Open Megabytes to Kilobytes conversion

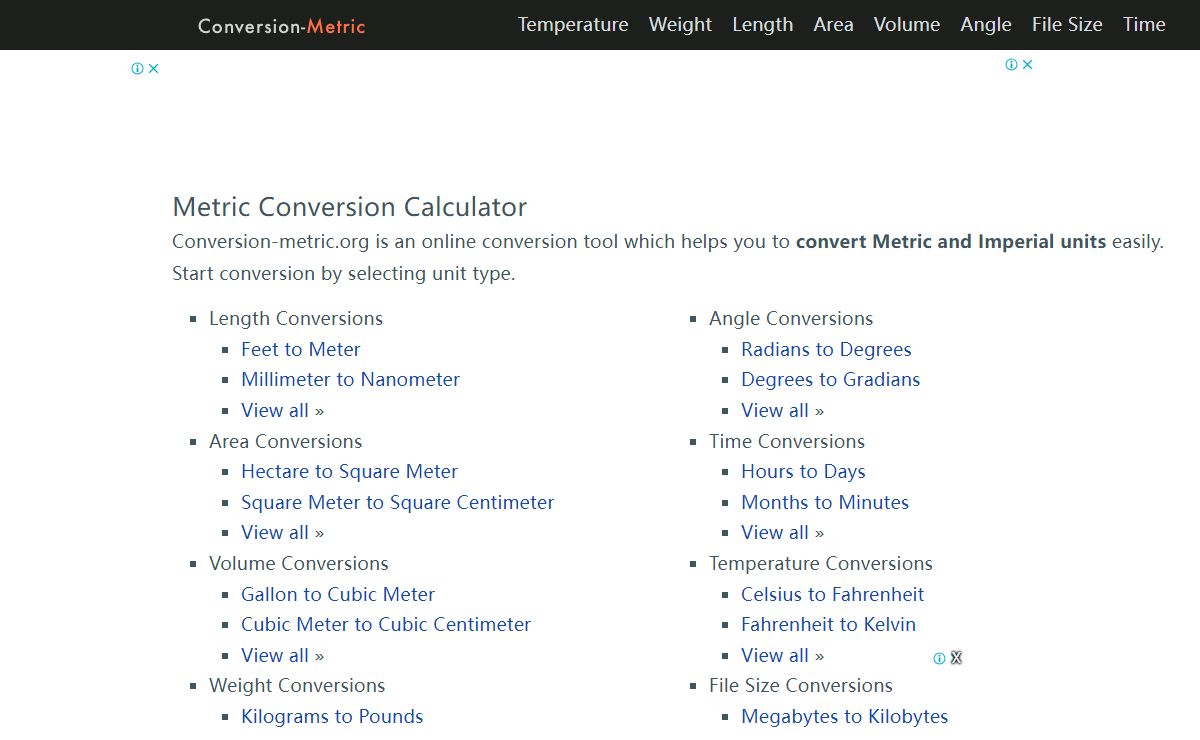pyautogui.click(x=844, y=716)
